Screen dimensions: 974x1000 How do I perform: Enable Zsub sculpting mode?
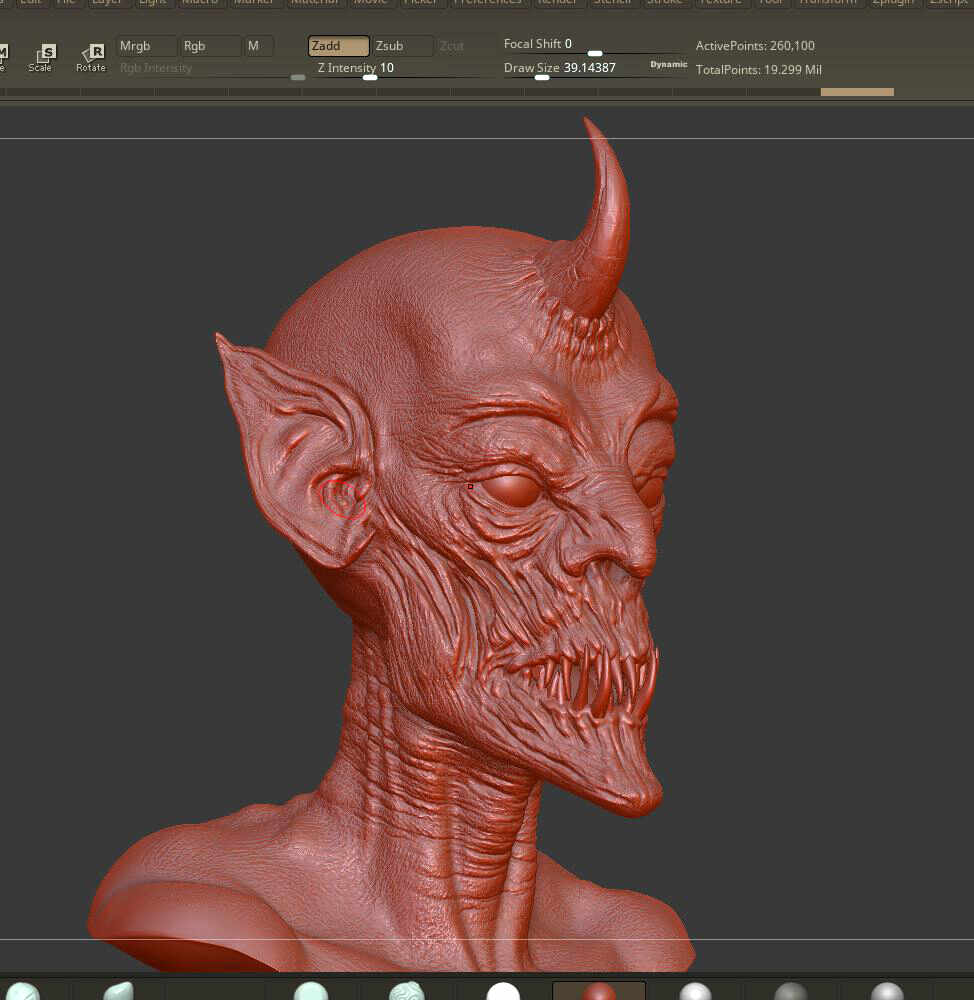(400, 46)
